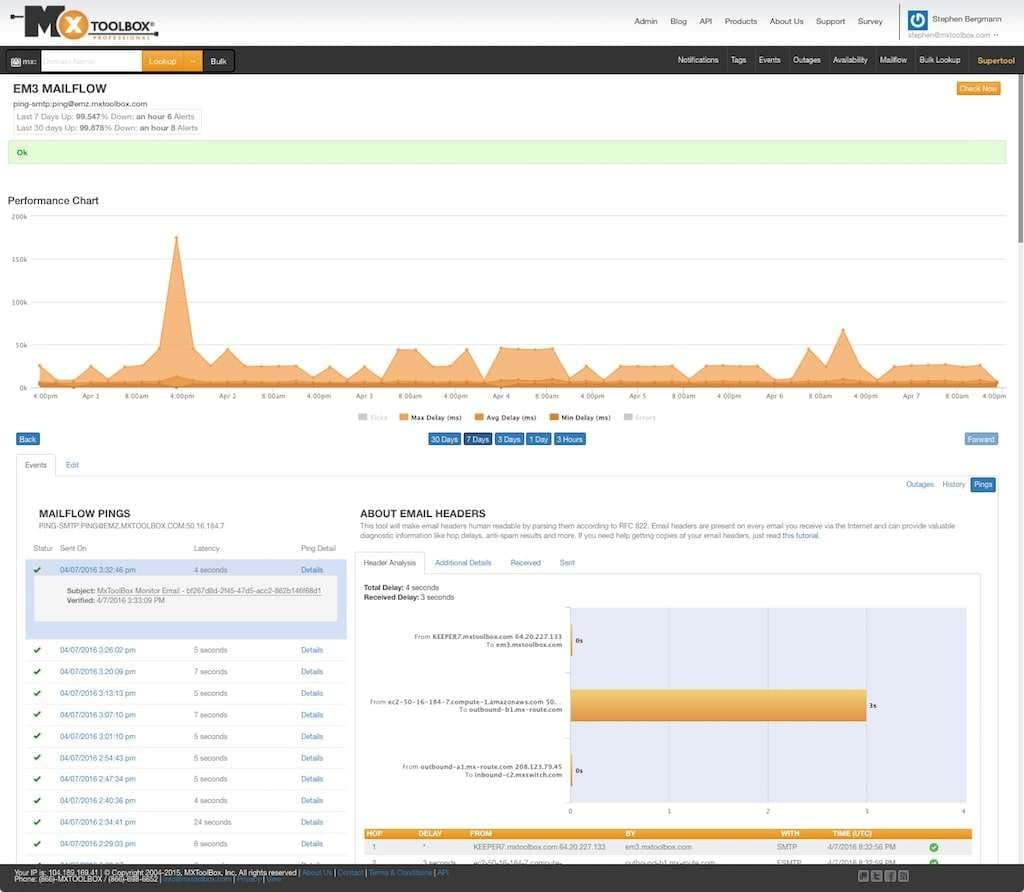Toggle Max Delay series in the chart legend
The width and height of the screenshot is (1024, 892).
click(x=430, y=417)
